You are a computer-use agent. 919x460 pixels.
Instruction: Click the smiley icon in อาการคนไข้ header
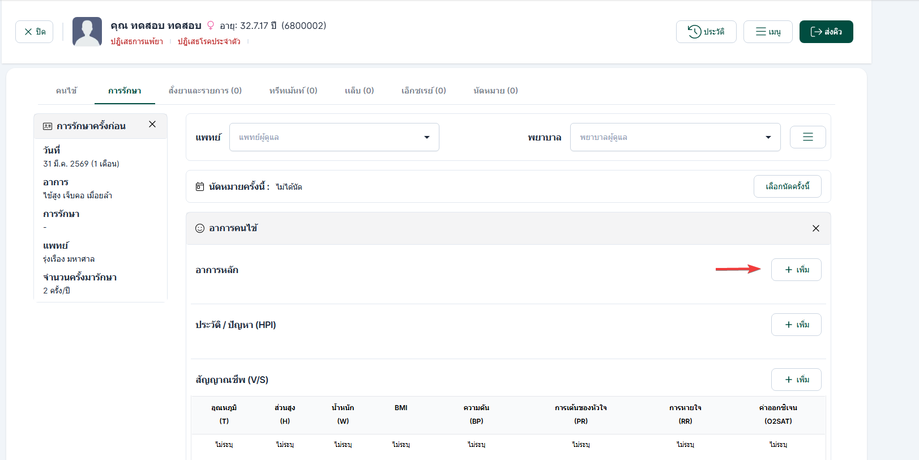pyautogui.click(x=199, y=229)
